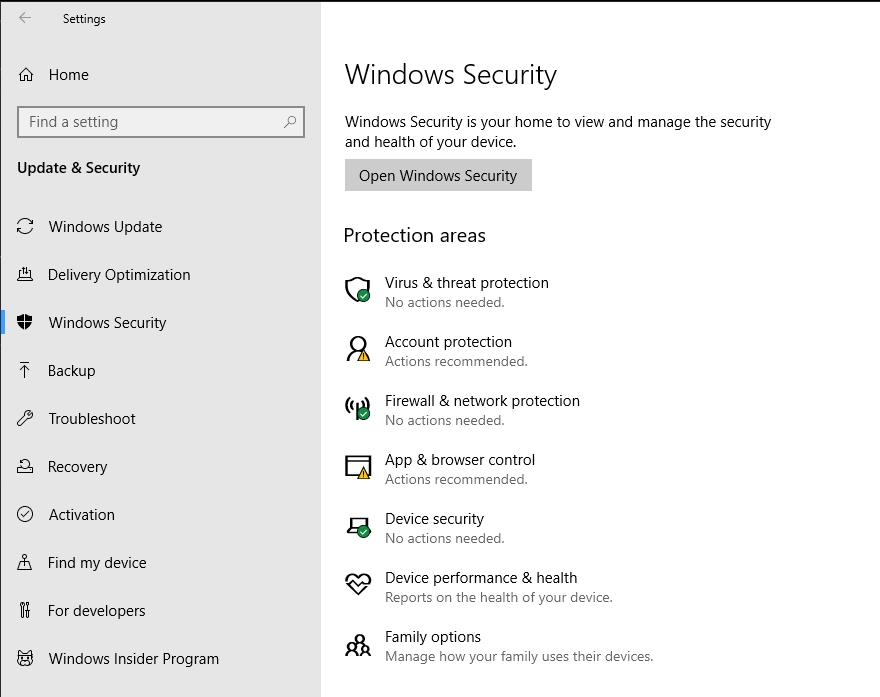Go back using the back arrow
880x697 pixels.
pyautogui.click(x=25, y=18)
